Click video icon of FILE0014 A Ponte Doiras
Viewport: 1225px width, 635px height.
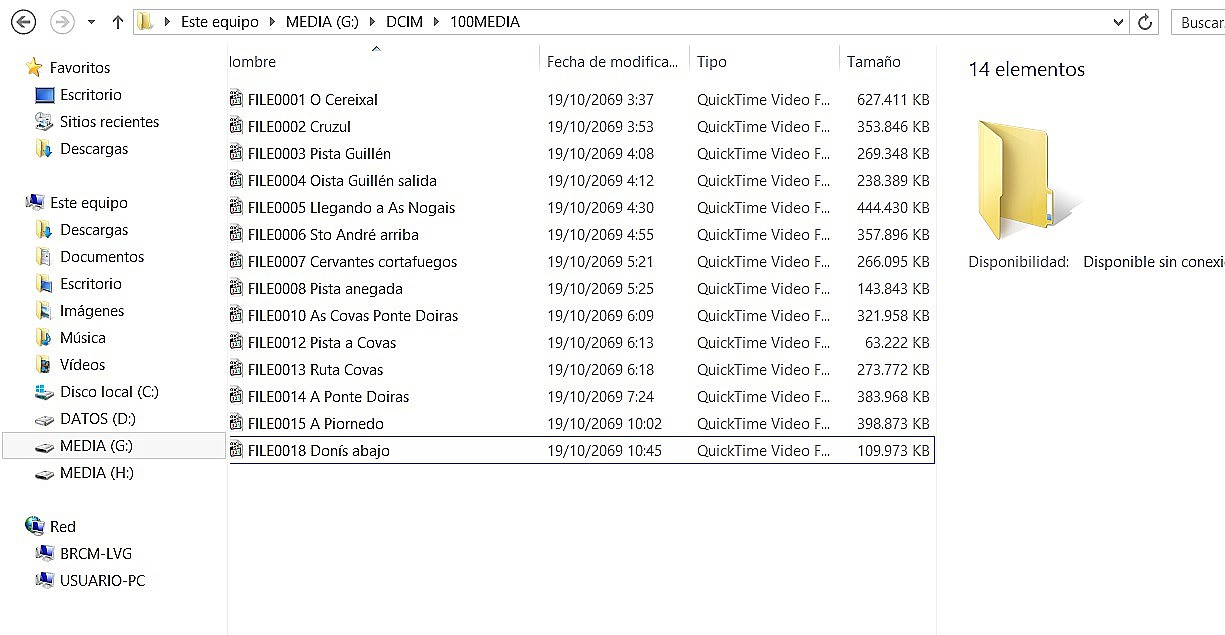tap(237, 396)
